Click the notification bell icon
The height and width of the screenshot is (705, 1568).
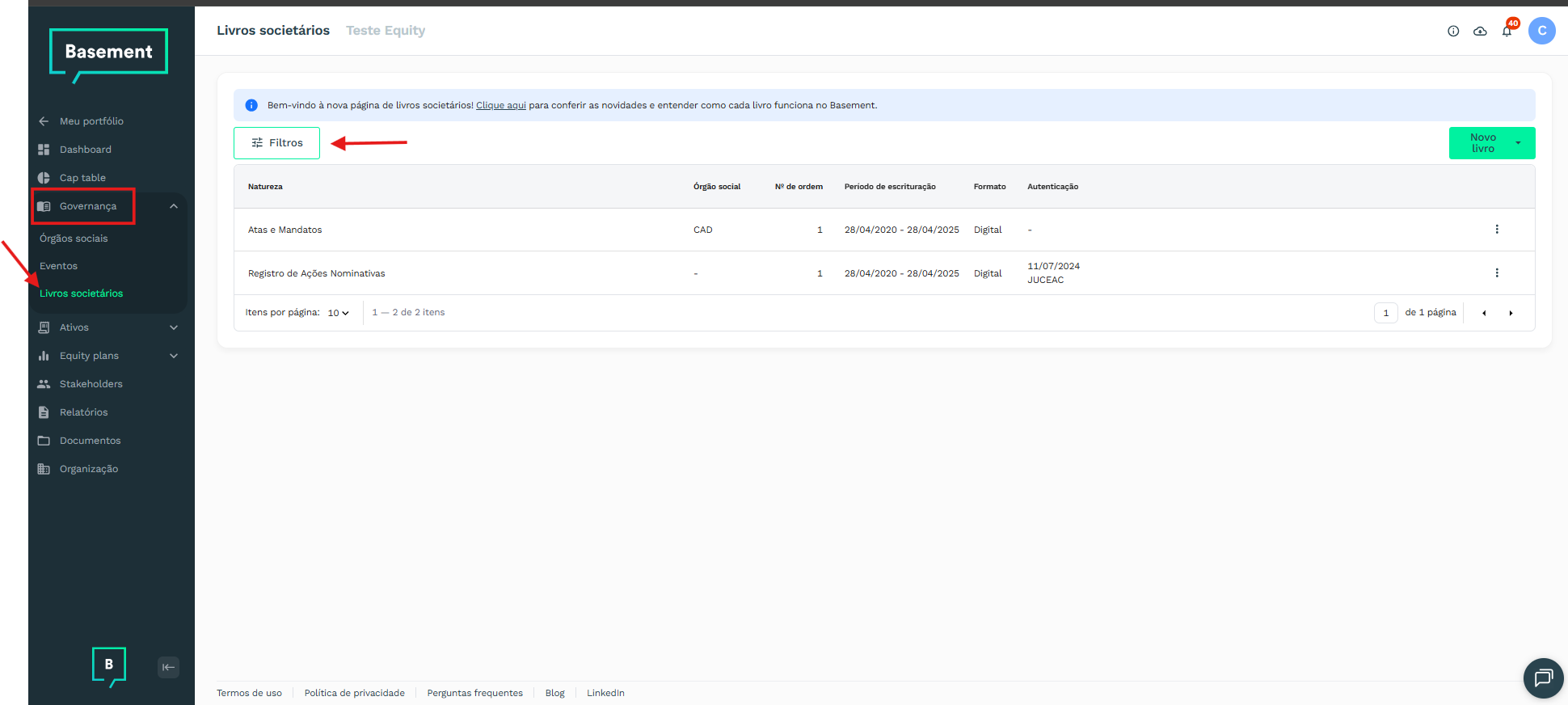click(x=1507, y=32)
